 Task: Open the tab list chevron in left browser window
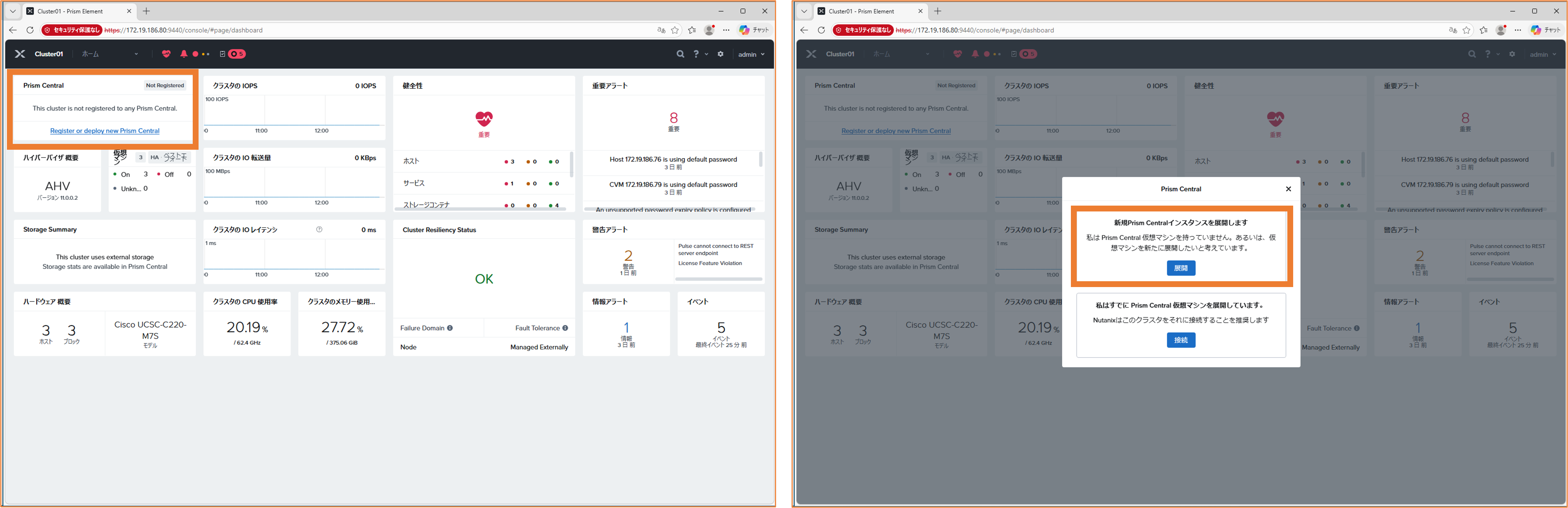point(12,11)
